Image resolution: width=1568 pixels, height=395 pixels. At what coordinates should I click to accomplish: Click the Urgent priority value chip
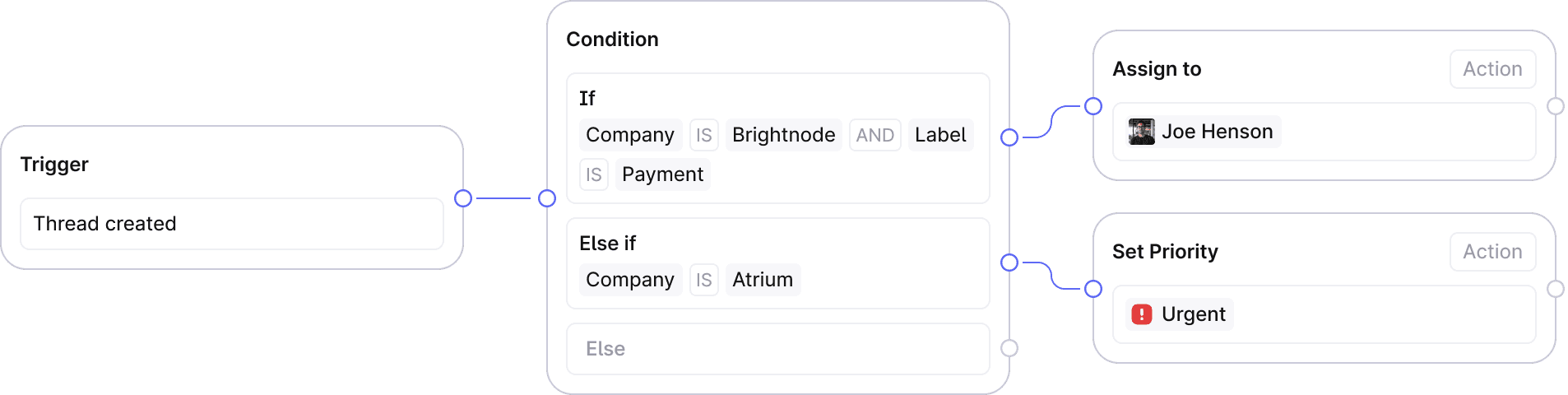(x=1192, y=314)
